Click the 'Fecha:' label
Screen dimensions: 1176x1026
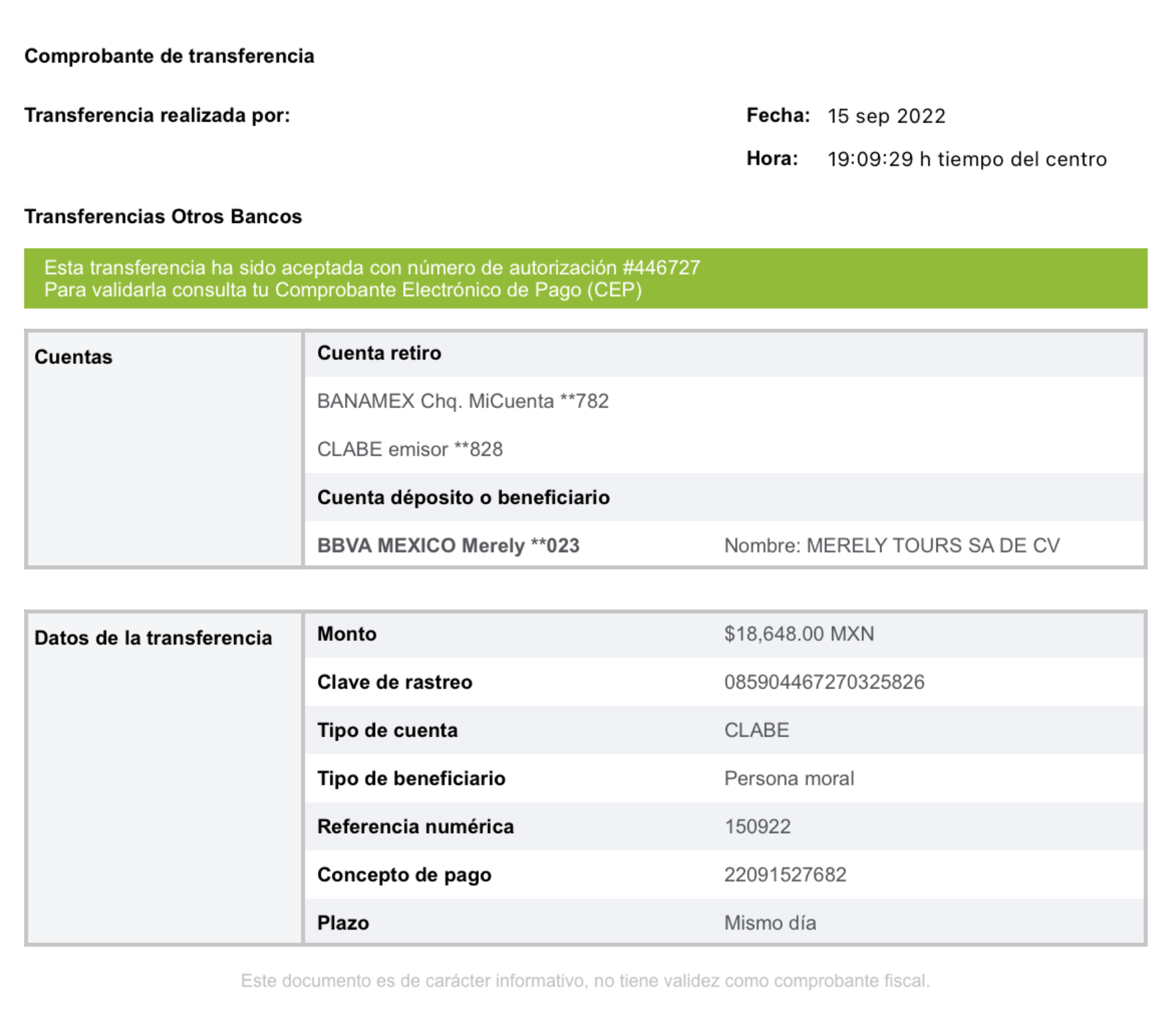click(x=778, y=115)
